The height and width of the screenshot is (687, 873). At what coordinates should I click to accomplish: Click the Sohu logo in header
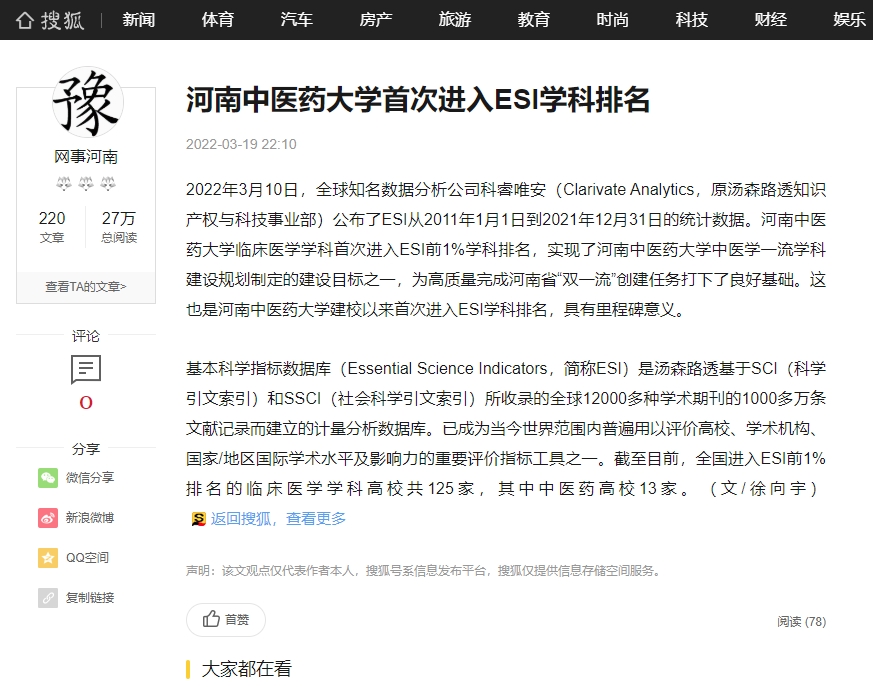pyautogui.click(x=50, y=20)
